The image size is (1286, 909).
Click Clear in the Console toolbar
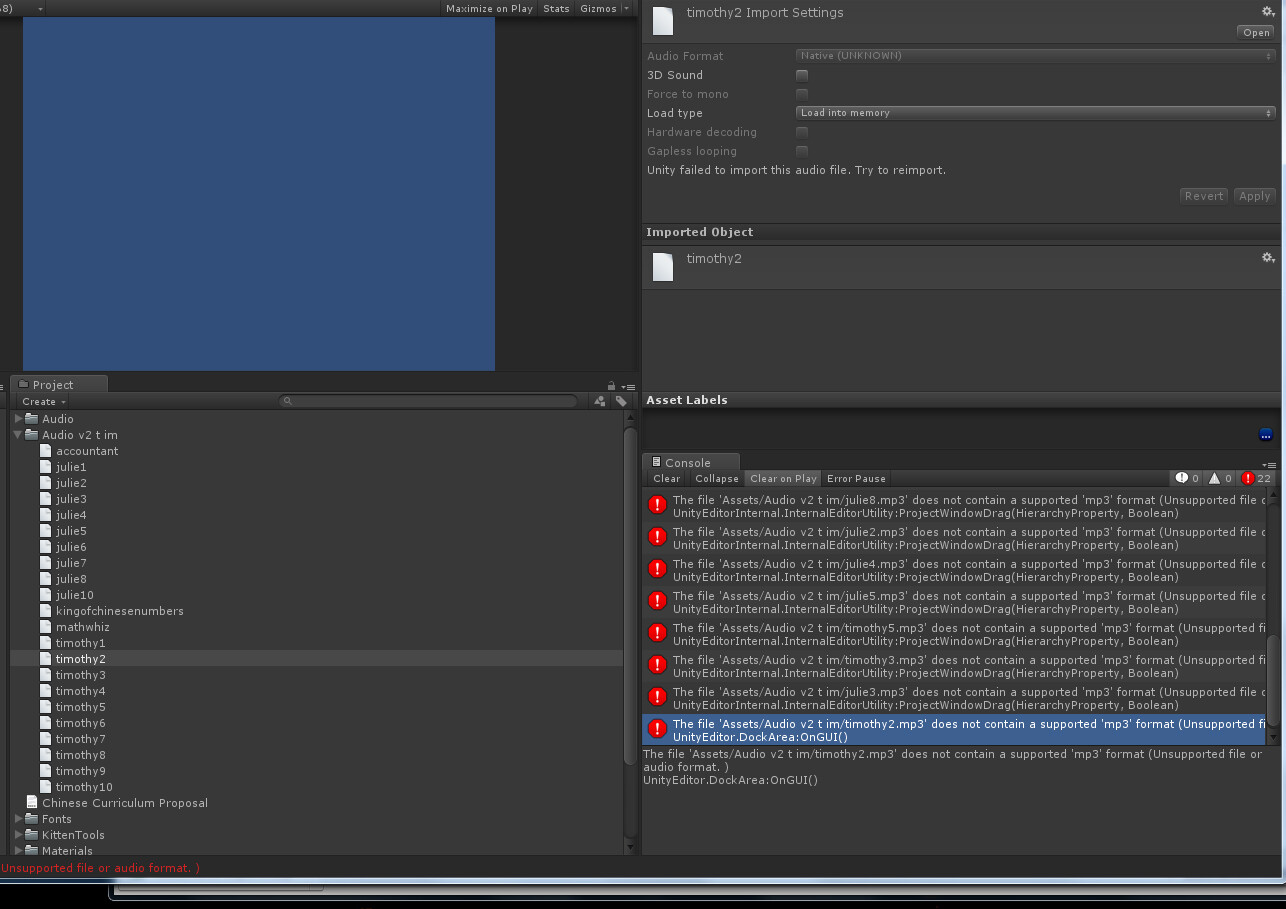point(665,478)
